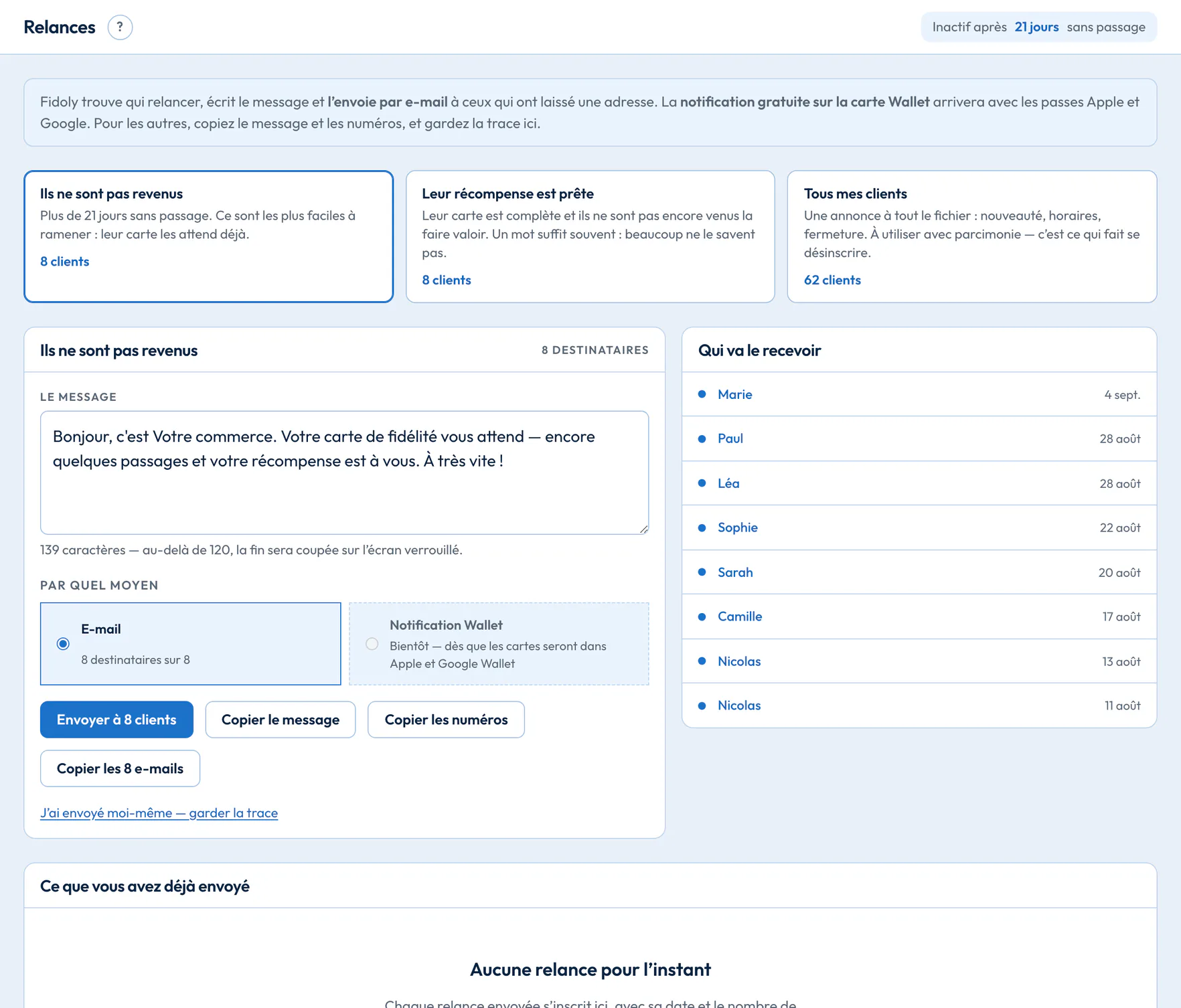
Task: Click the '17 août' date for Camille
Action: 1121,616
